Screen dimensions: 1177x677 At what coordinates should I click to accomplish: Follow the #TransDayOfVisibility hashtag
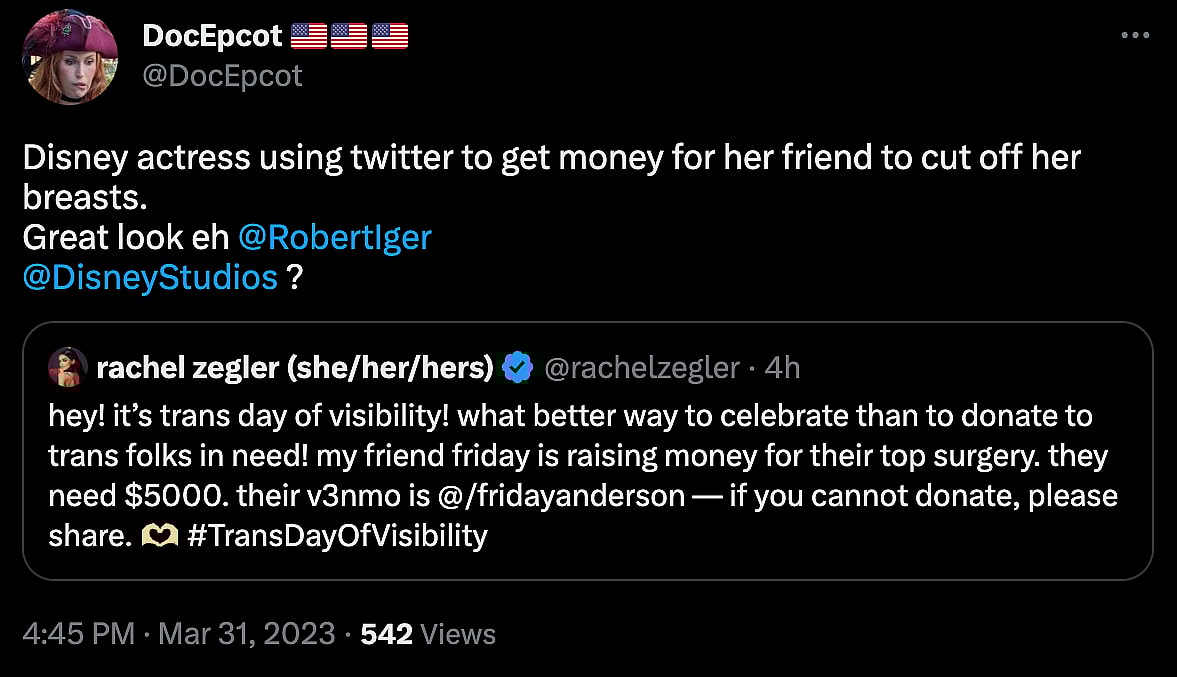pyautogui.click(x=337, y=536)
